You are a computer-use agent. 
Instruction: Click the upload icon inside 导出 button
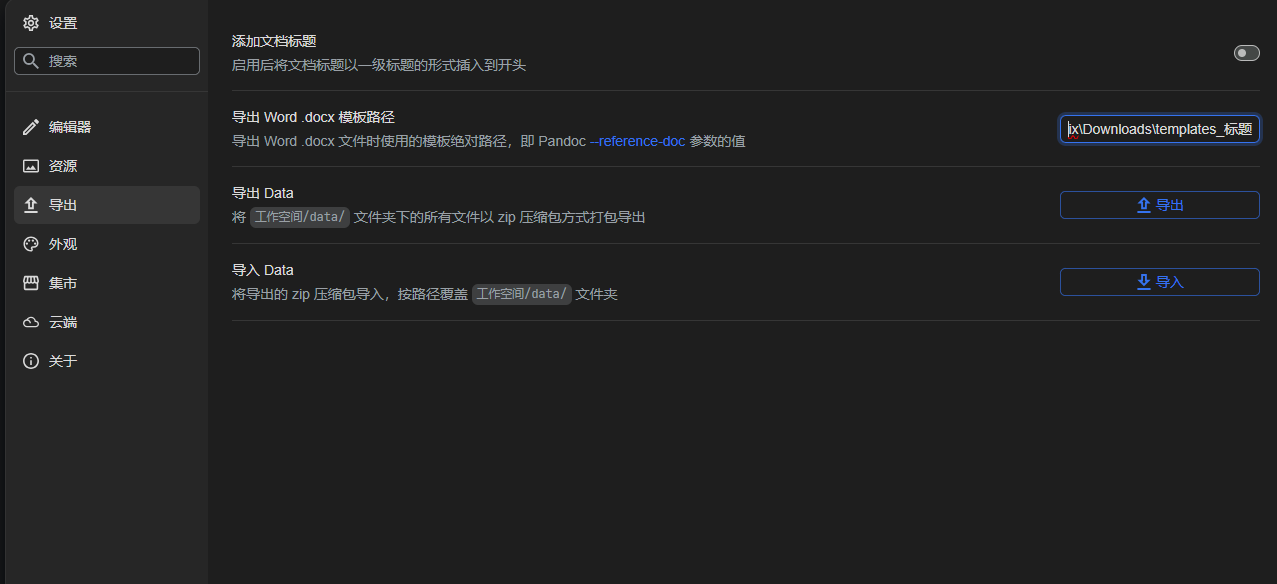click(1142, 204)
